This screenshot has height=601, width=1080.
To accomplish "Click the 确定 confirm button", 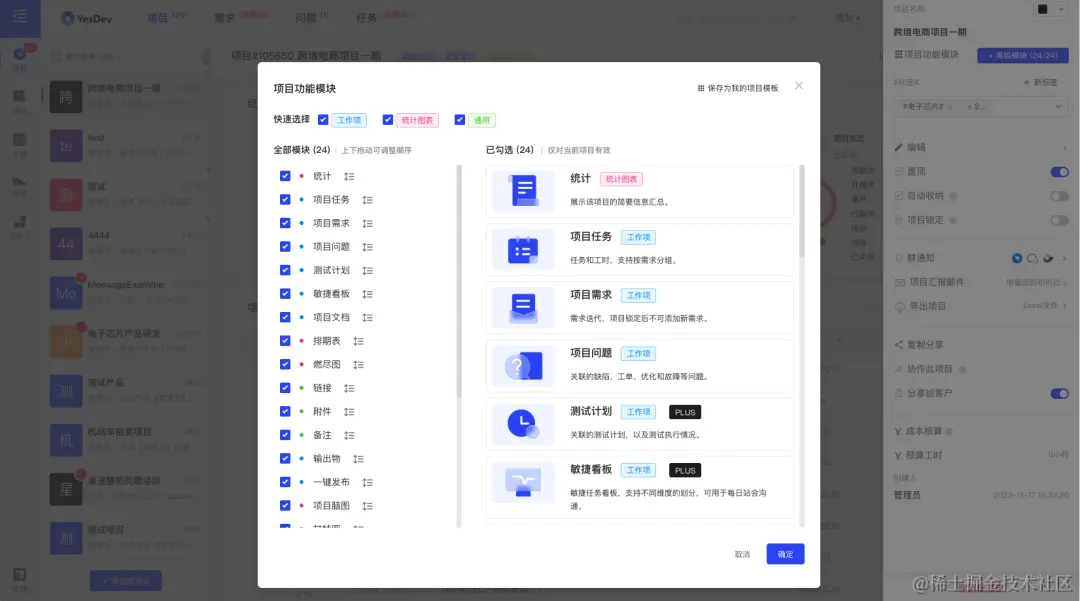I will tap(785, 554).
